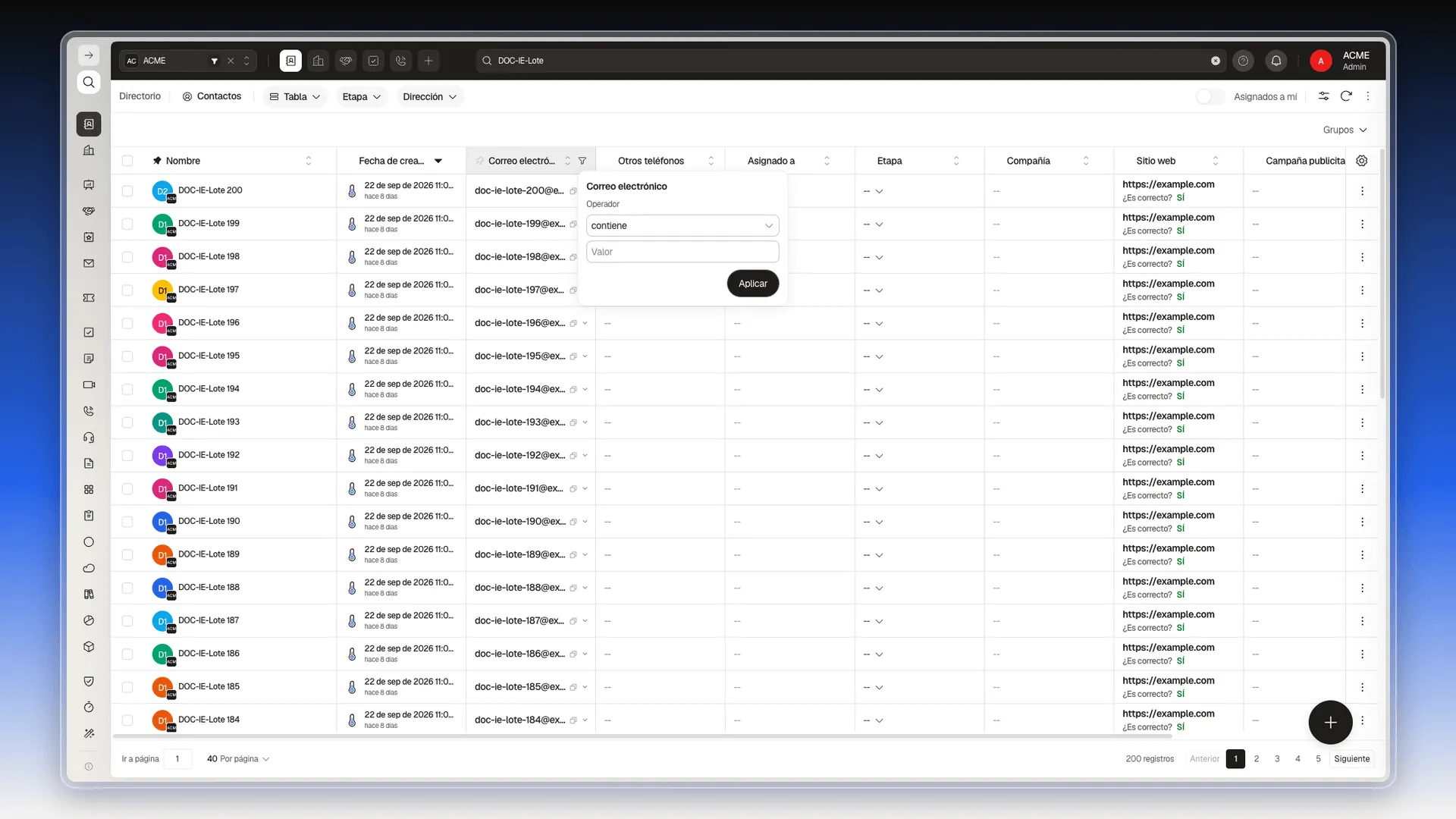Open the help question mark icon
The width and height of the screenshot is (1456, 819).
point(1243,61)
